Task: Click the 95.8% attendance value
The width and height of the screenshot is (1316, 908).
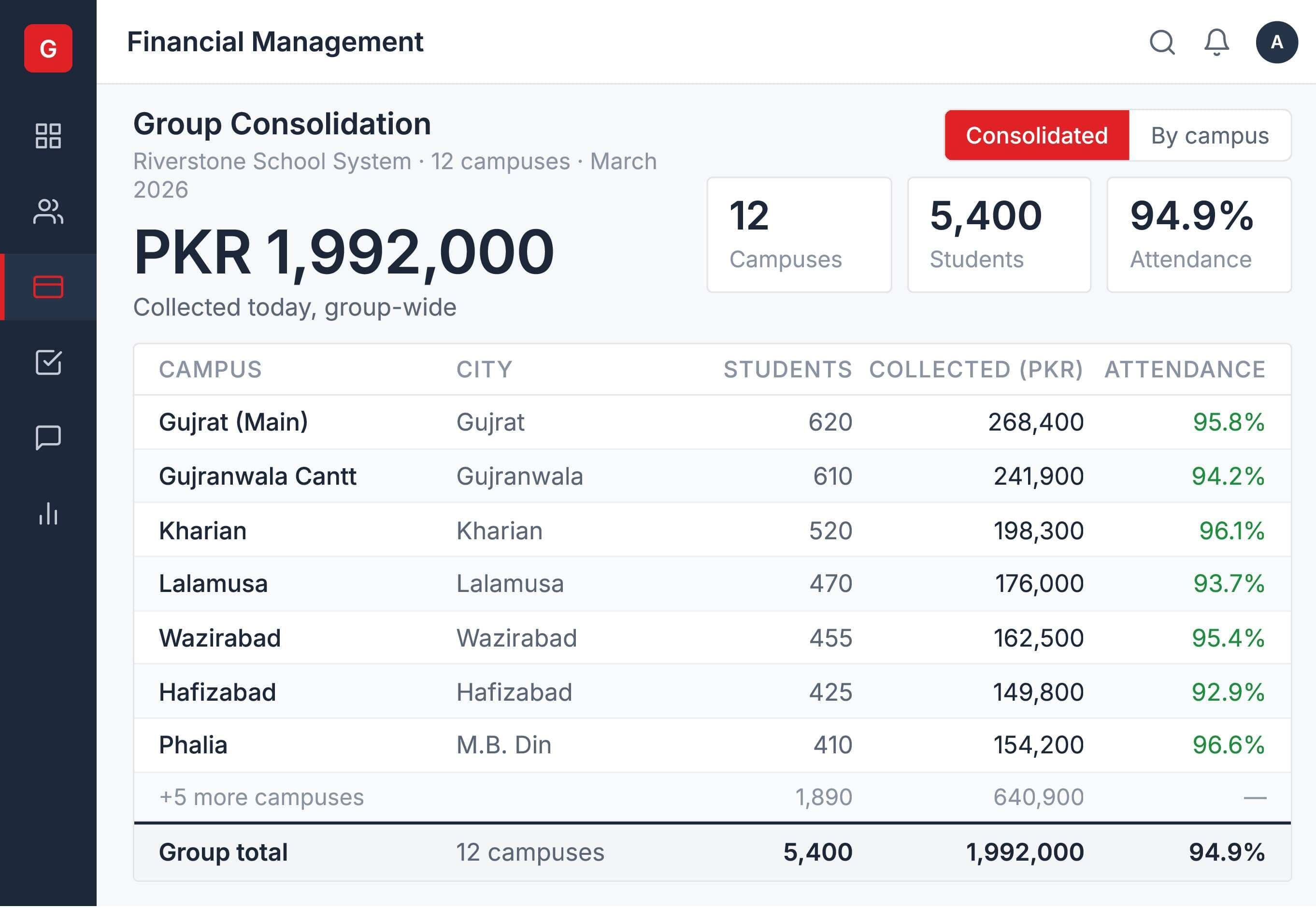Action: (x=1229, y=422)
